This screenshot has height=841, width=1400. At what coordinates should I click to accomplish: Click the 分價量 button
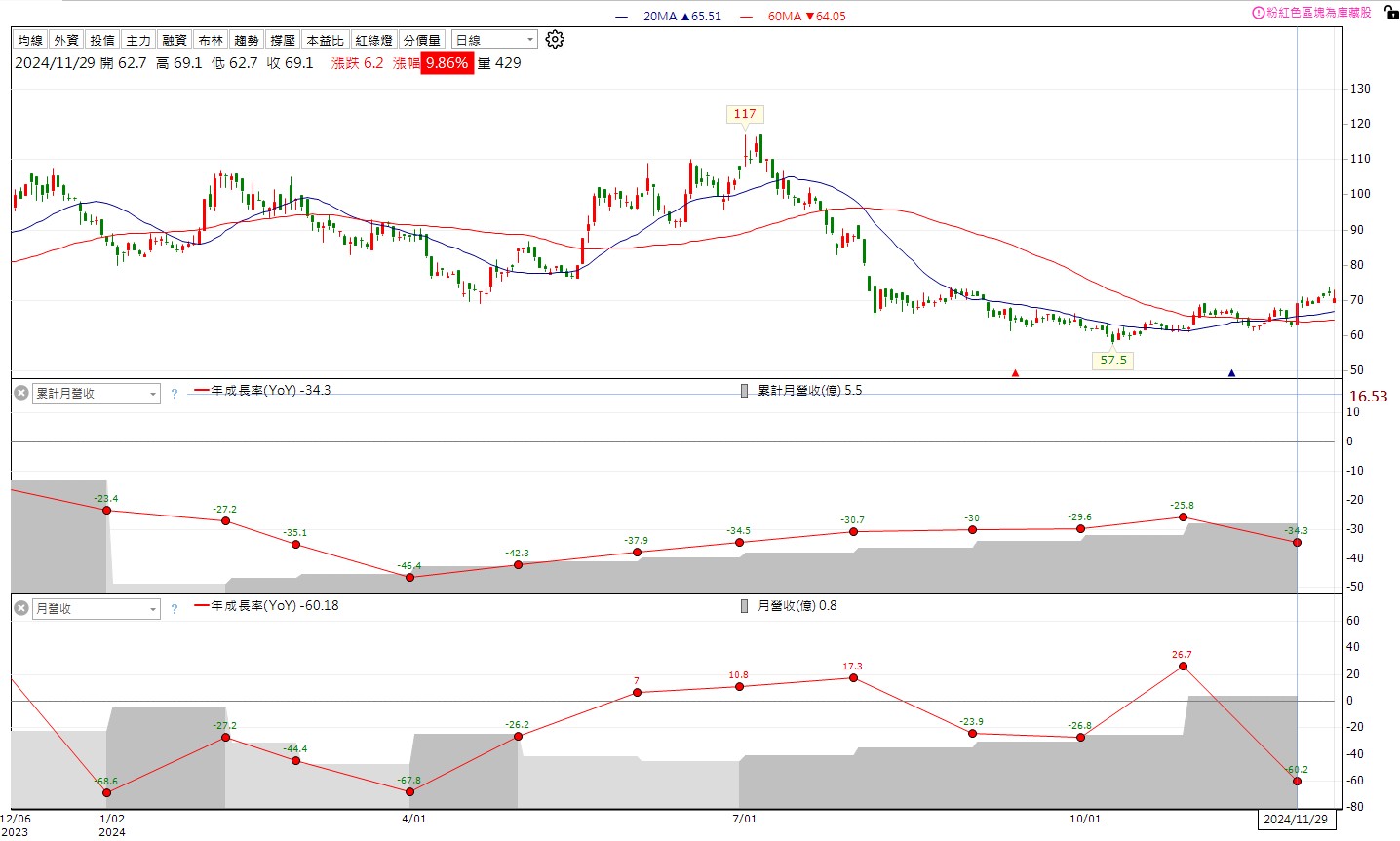tap(422, 40)
